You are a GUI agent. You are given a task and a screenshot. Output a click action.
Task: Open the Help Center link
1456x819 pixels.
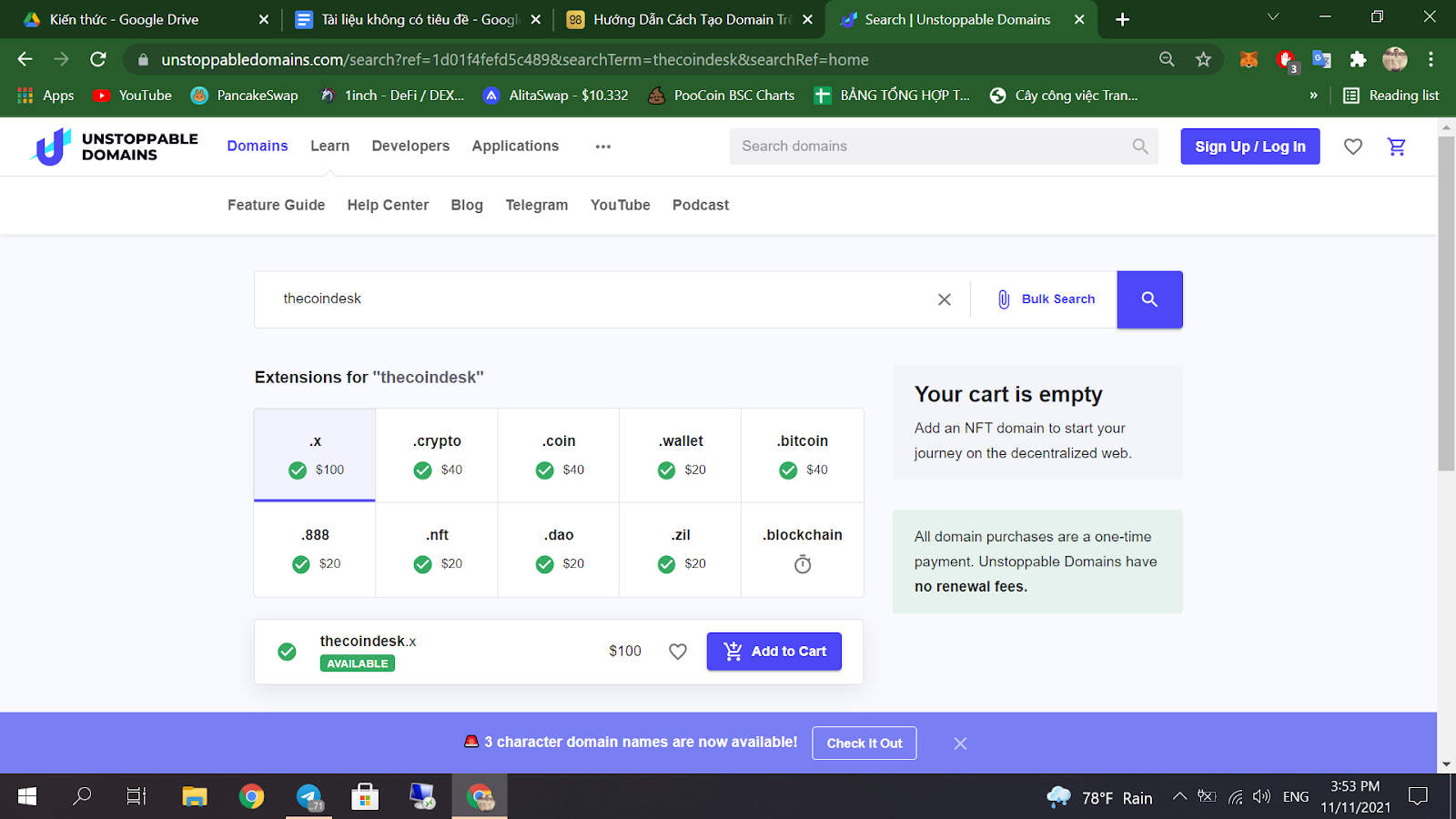click(388, 205)
